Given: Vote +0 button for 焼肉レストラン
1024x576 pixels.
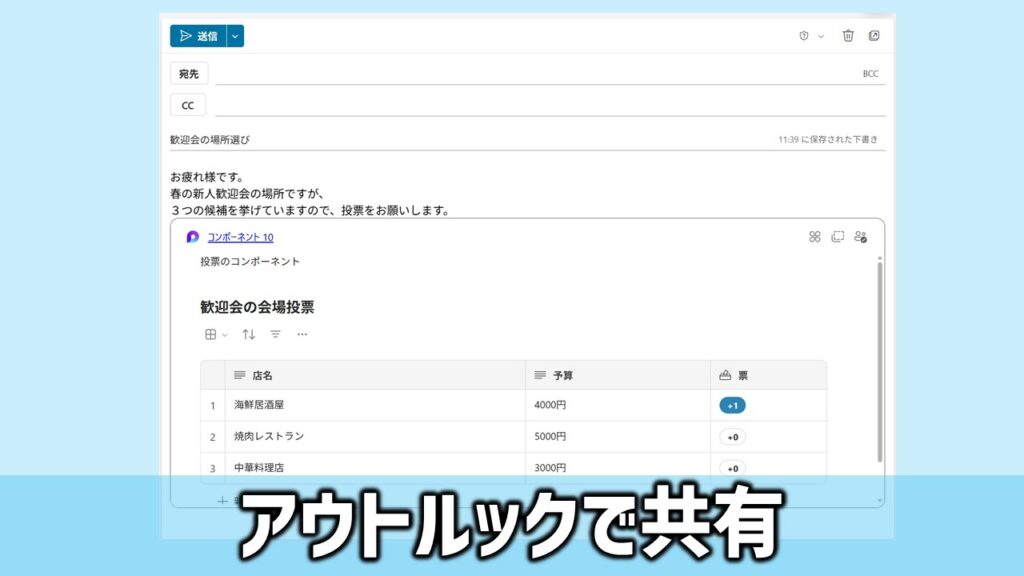Looking at the screenshot, I should click(x=732, y=437).
